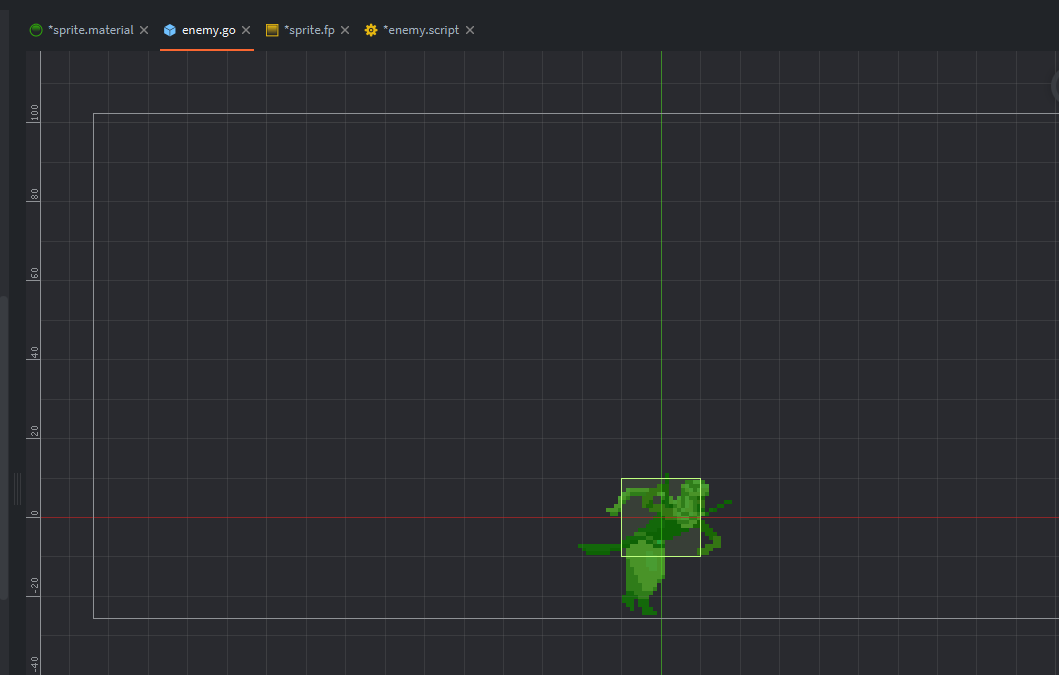The height and width of the screenshot is (675, 1059).
Task: Switch to the sprite.material tab
Action: [x=90, y=30]
